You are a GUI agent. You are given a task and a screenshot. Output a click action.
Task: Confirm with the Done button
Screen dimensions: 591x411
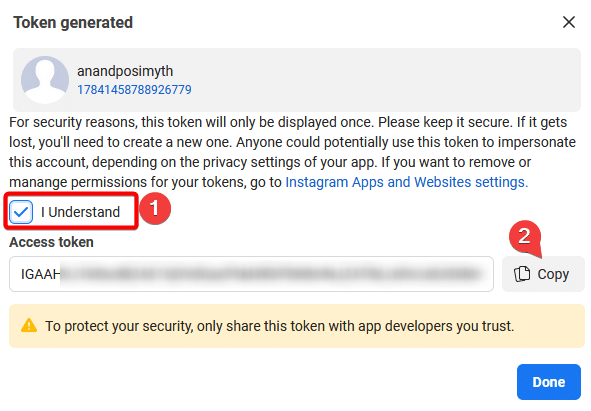click(548, 382)
